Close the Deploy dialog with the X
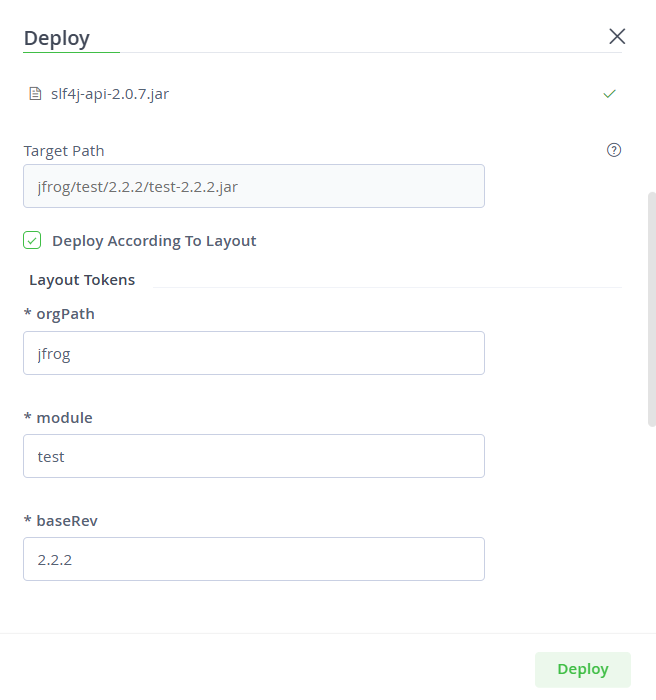Image resolution: width=656 pixels, height=700 pixels. click(x=617, y=37)
